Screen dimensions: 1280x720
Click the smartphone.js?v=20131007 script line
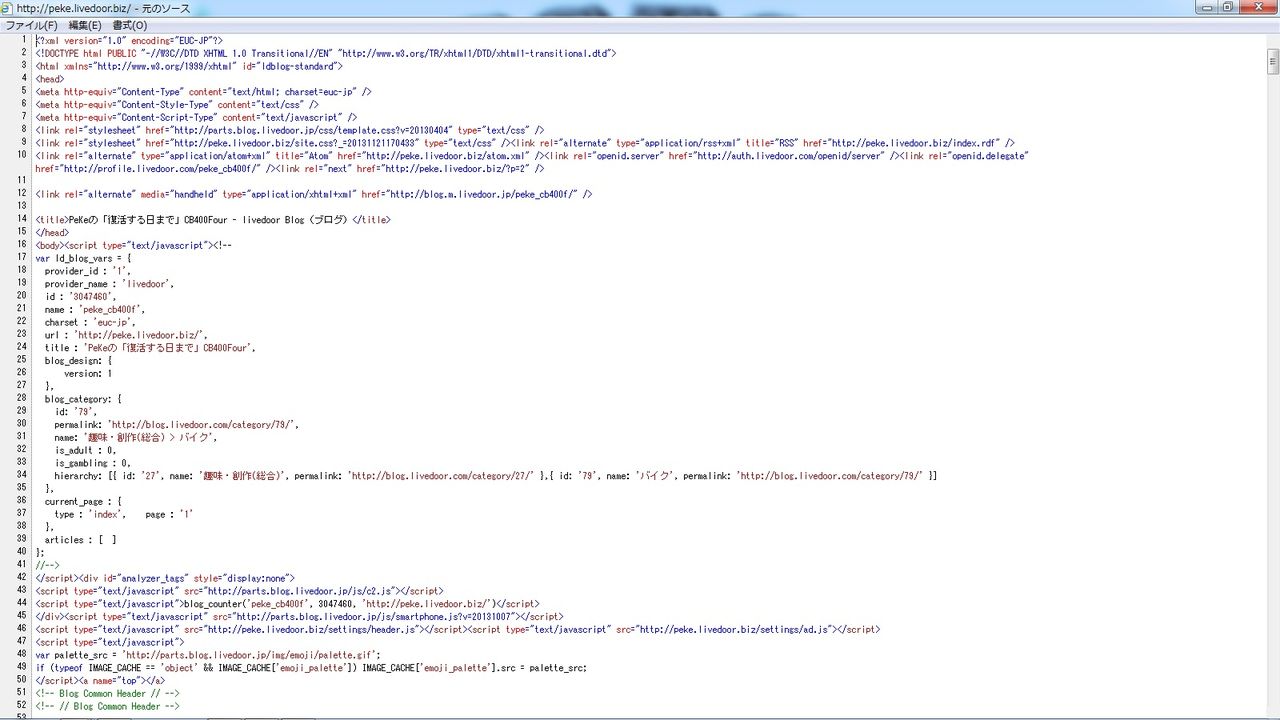tap(299, 617)
